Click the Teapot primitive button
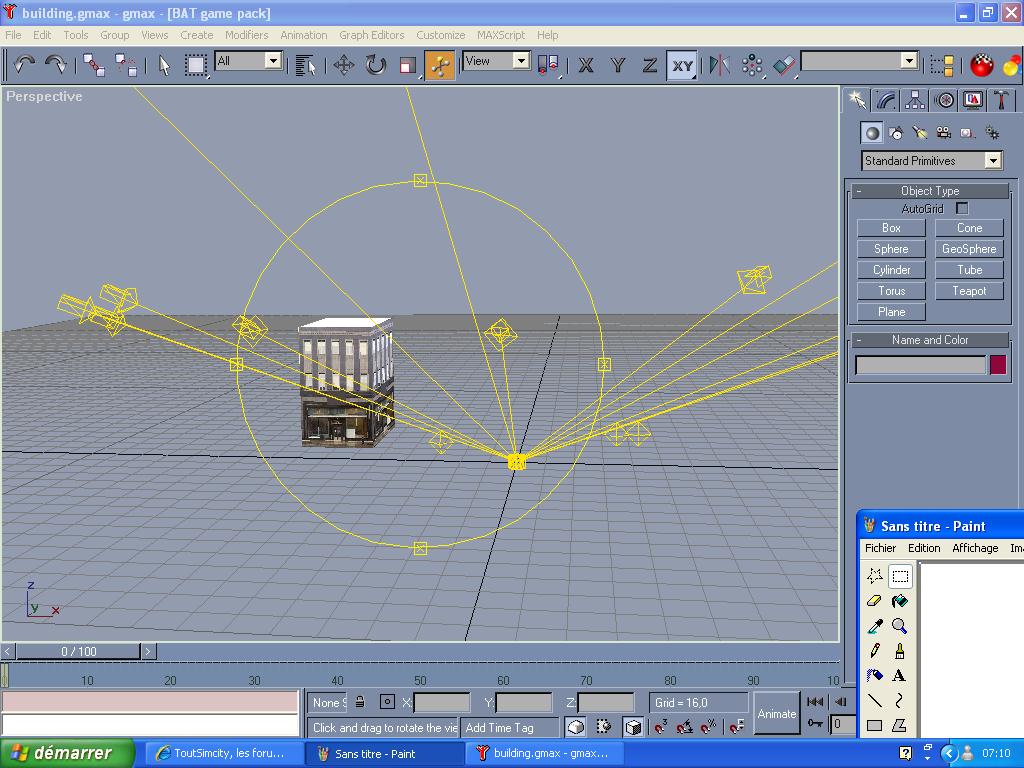 969,291
